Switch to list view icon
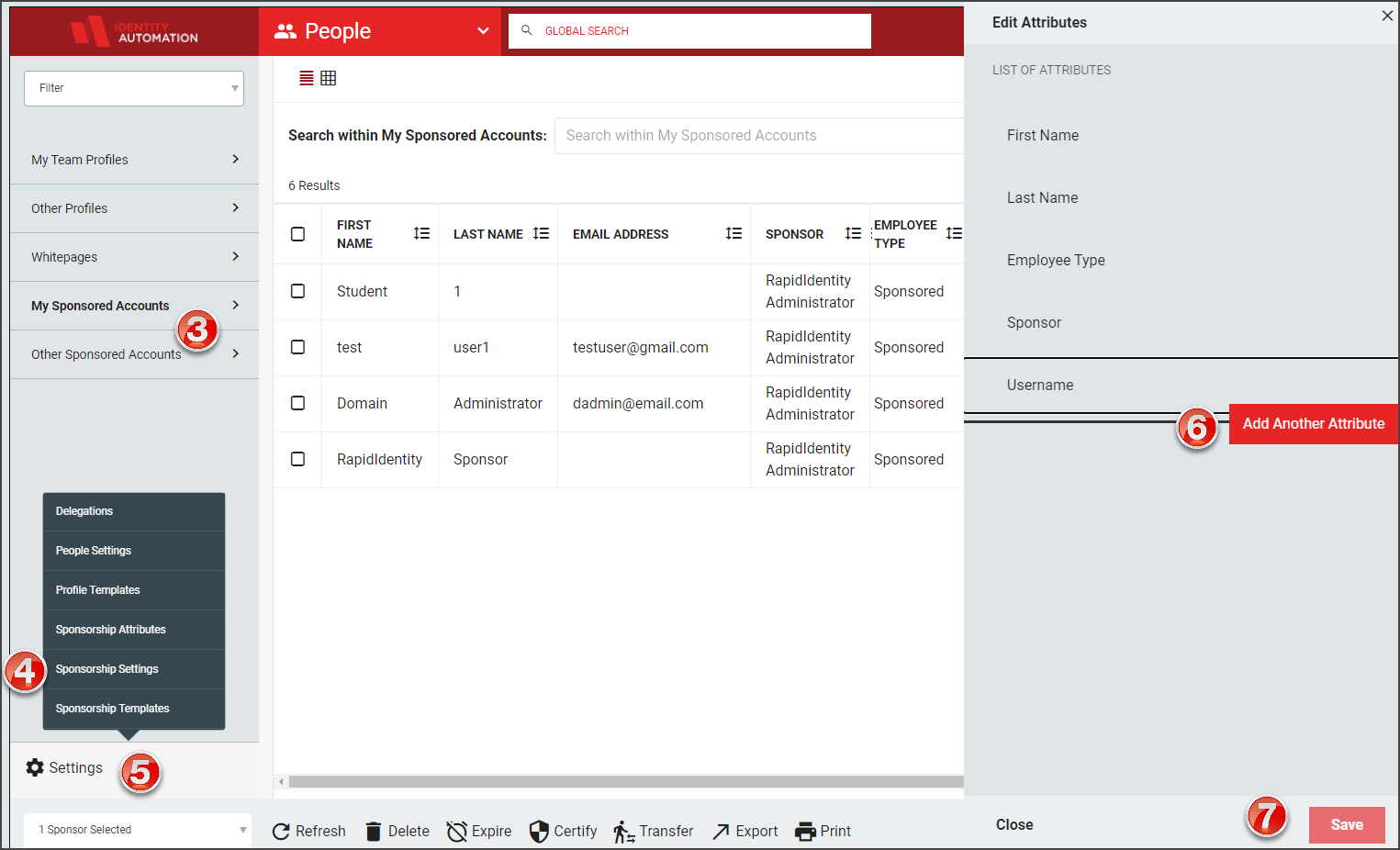Image resolution: width=1400 pixels, height=850 pixels. pos(307,78)
